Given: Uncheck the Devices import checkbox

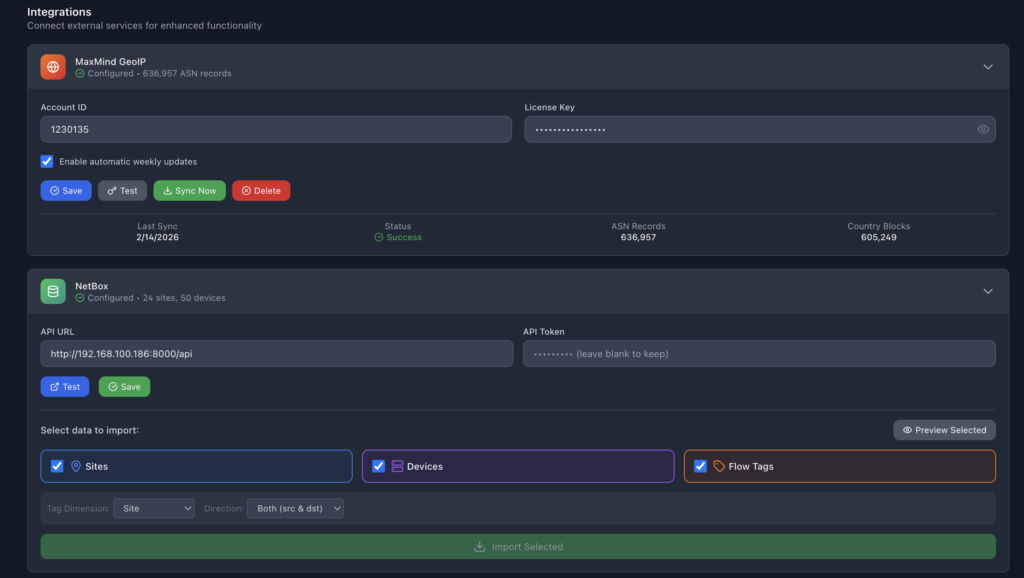Looking at the screenshot, I should 379,466.
